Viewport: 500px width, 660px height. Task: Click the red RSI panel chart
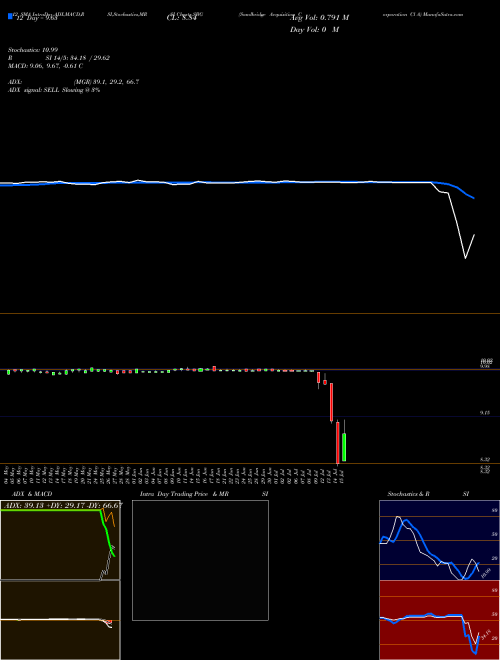[x=438, y=620]
